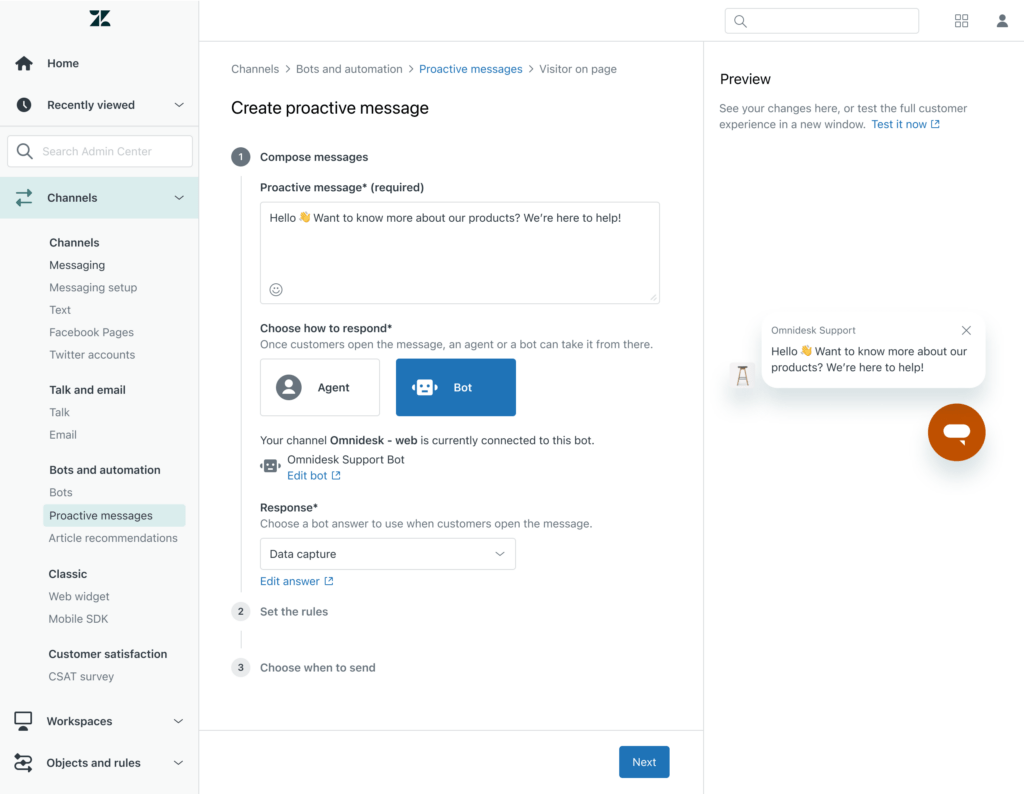
Task: Open Article recommendations page
Action: [113, 538]
